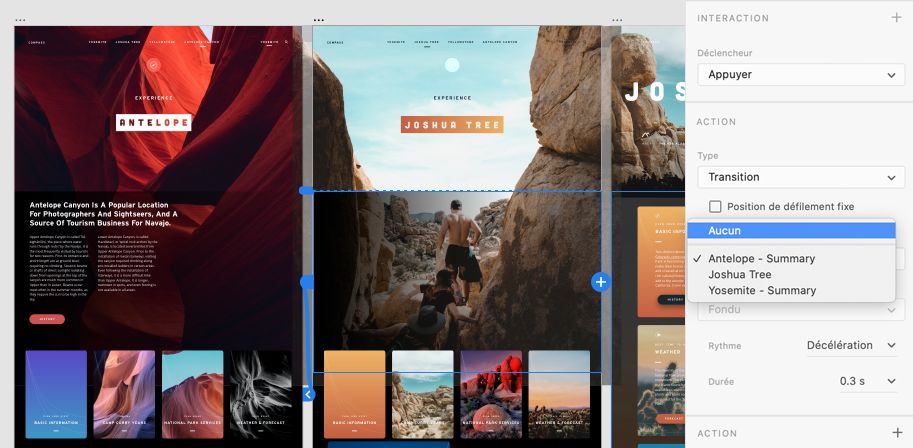Click the Antelope Canyon headline paragraph text

[x=104, y=214]
